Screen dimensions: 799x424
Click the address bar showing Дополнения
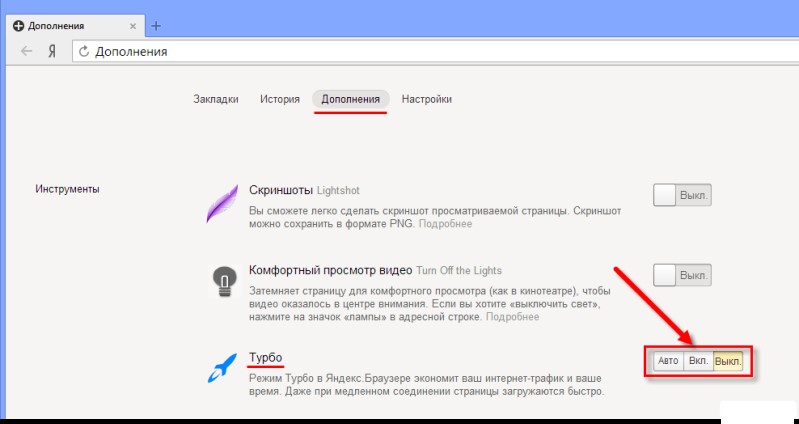pyautogui.click(x=436, y=51)
